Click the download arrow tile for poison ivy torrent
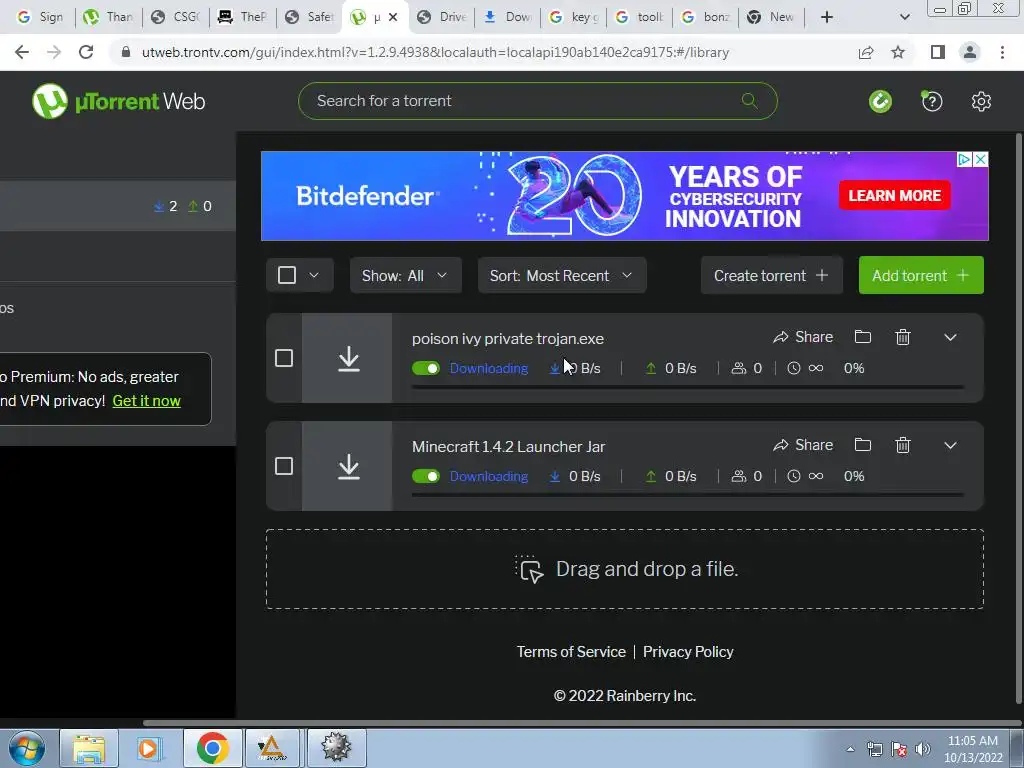Viewport: 1024px width, 768px height. (x=347, y=358)
